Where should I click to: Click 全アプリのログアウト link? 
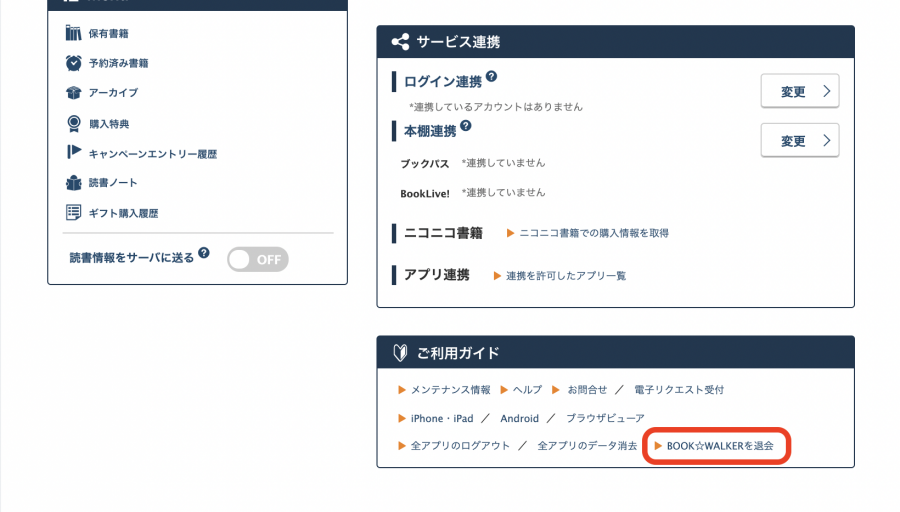(460, 446)
